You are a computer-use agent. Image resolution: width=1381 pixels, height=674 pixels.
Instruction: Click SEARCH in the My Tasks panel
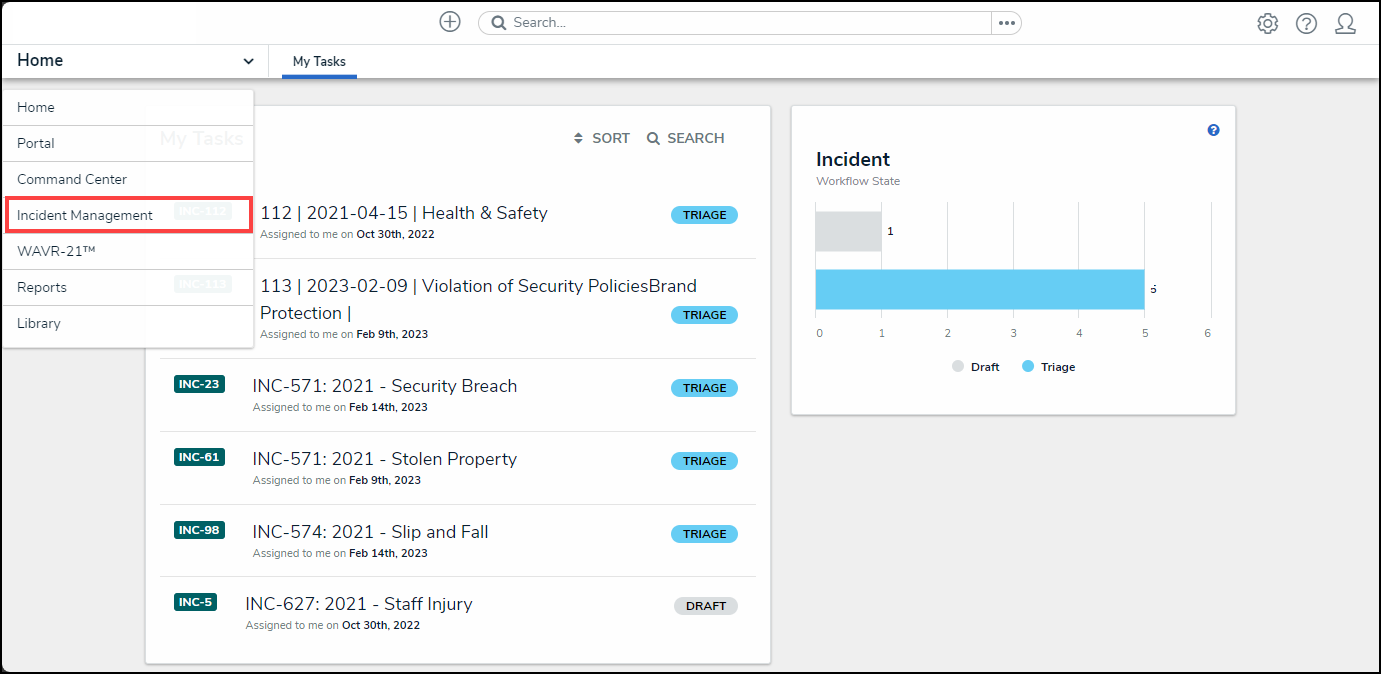(686, 138)
